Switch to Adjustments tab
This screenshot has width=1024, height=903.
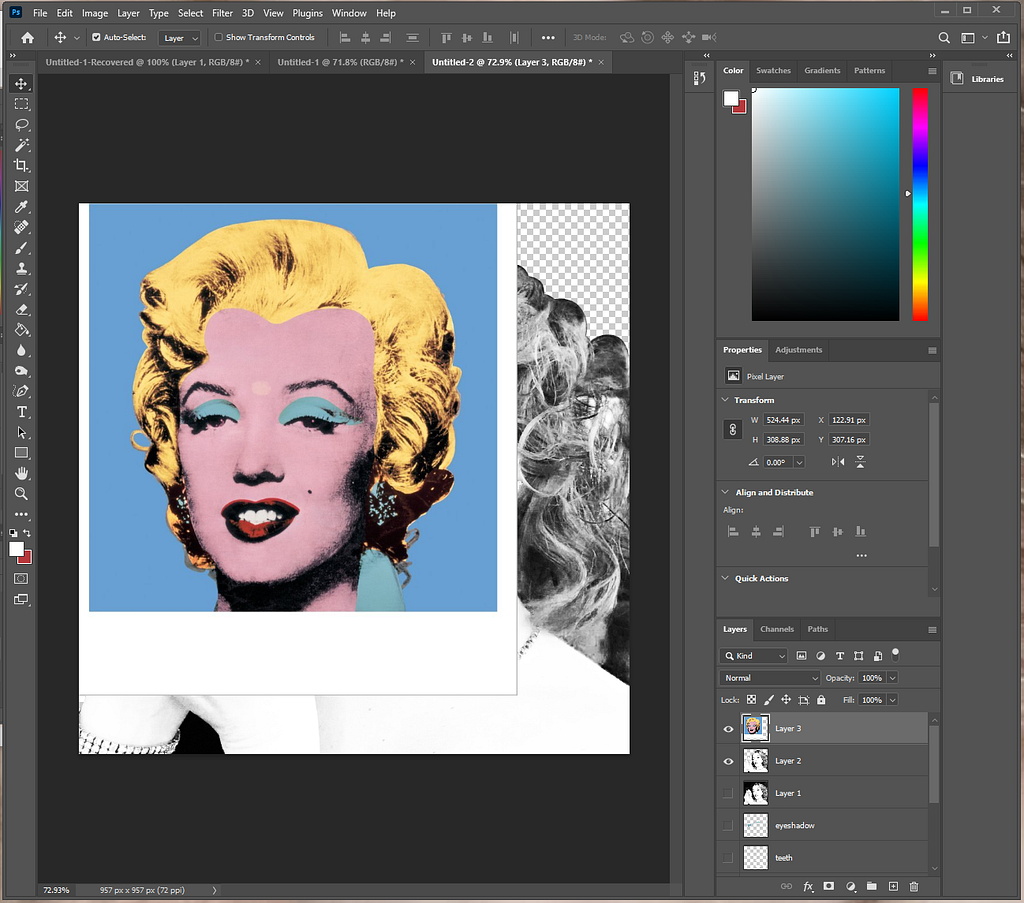tap(798, 350)
